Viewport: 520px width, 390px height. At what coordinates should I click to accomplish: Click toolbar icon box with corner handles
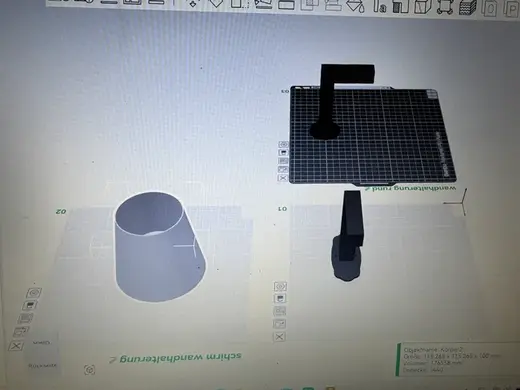[444, 7]
